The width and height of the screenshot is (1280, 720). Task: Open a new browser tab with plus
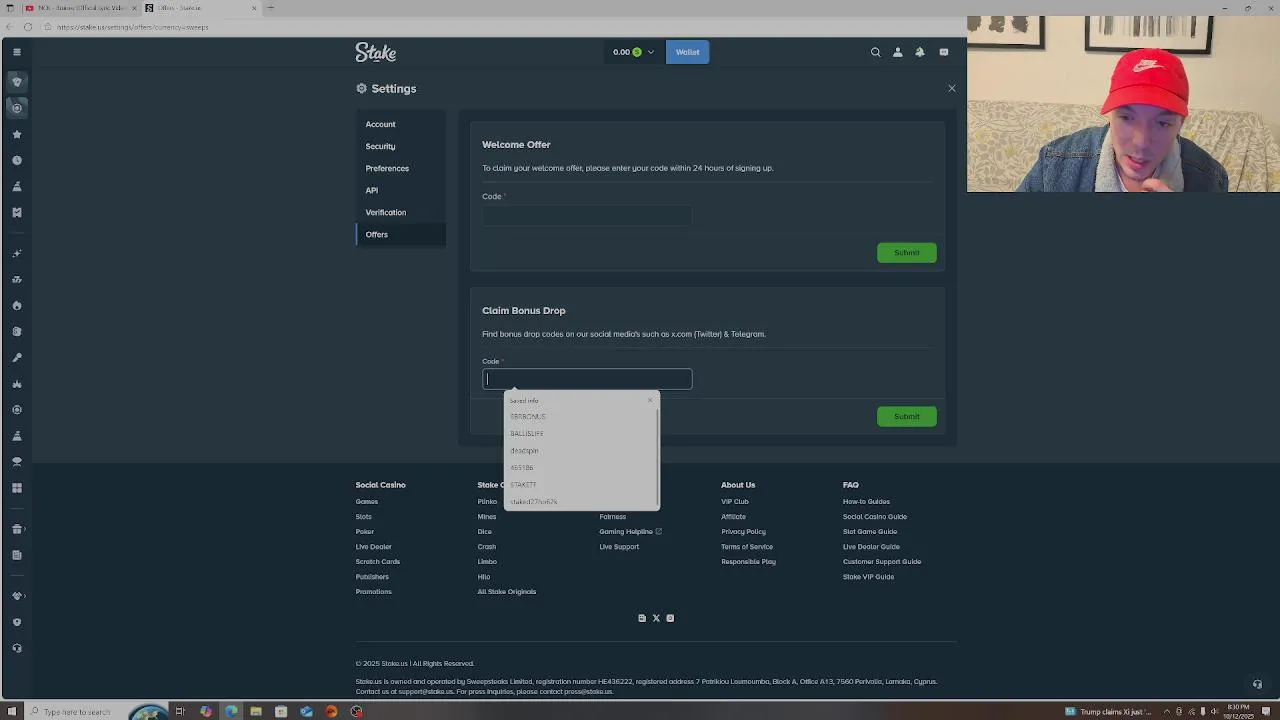(x=270, y=8)
